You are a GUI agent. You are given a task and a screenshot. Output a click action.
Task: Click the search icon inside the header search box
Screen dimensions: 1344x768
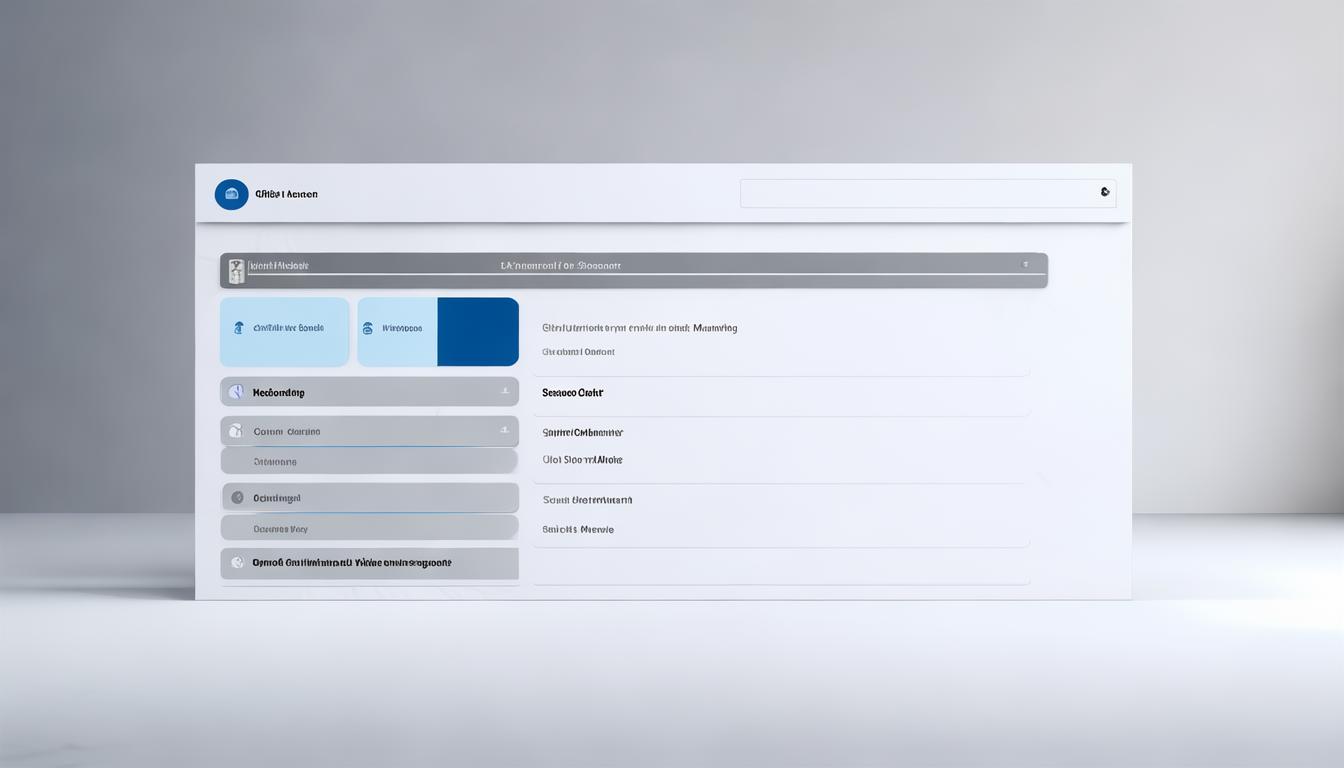pos(1105,192)
